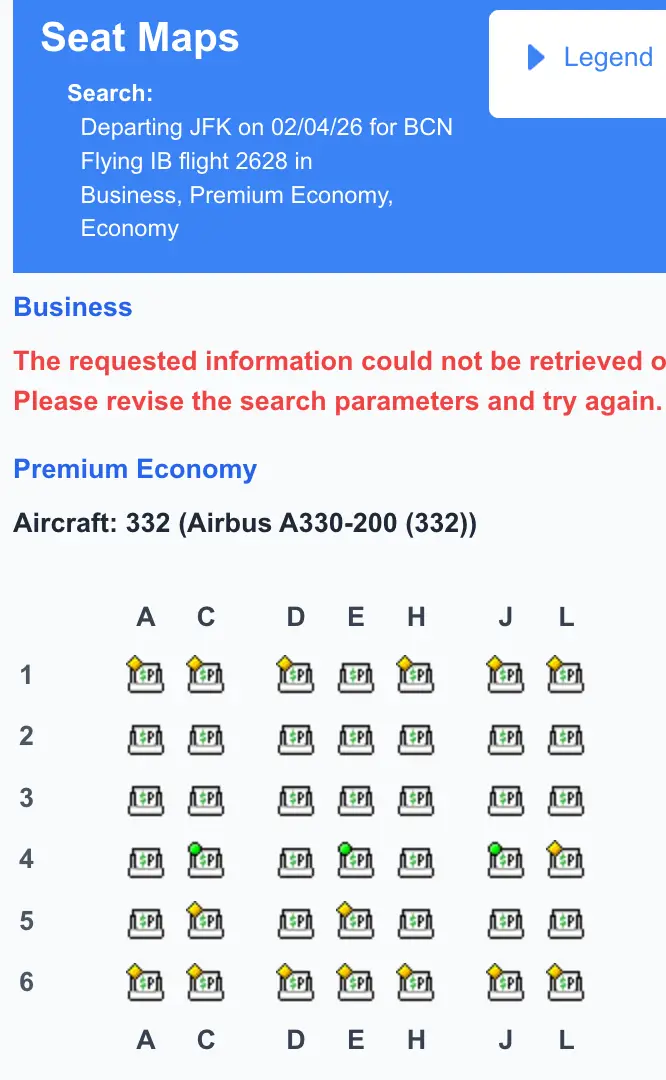666x1080 pixels.
Task: Select seat 5C with yellow marker
Action: point(206,921)
